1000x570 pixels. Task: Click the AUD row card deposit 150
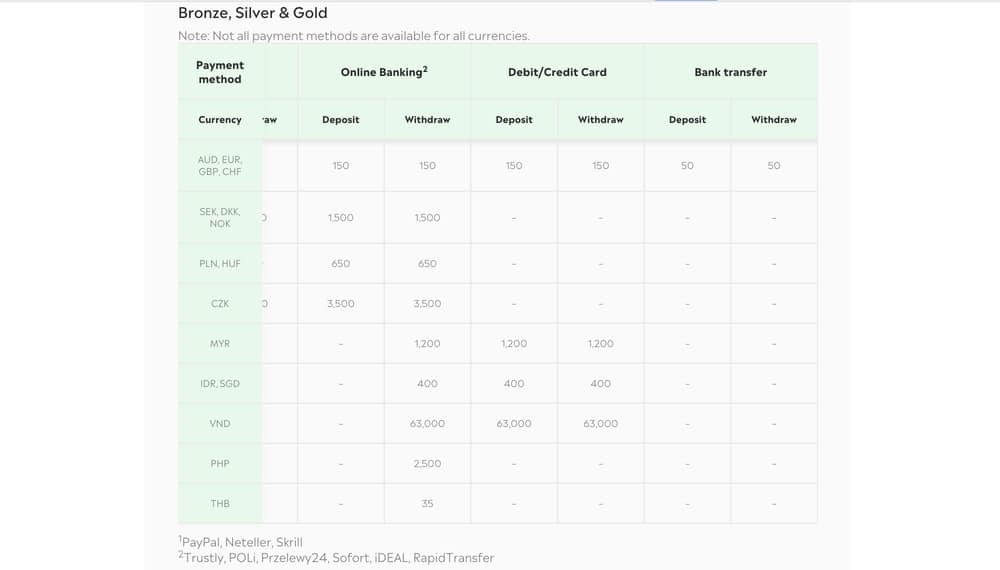[x=514, y=166]
